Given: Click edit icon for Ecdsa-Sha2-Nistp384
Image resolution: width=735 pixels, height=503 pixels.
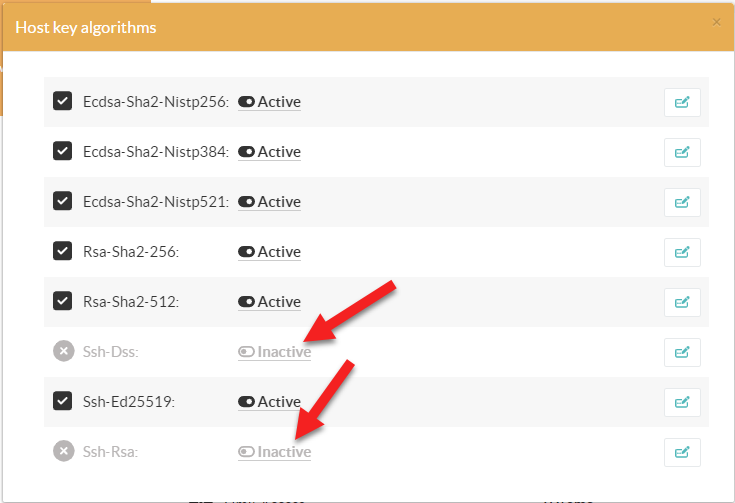Looking at the screenshot, I should coord(682,152).
